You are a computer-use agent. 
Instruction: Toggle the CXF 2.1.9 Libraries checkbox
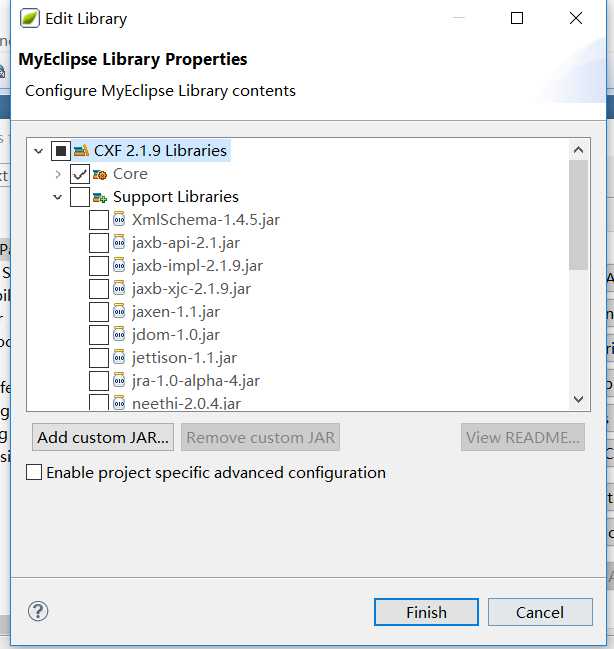61,151
